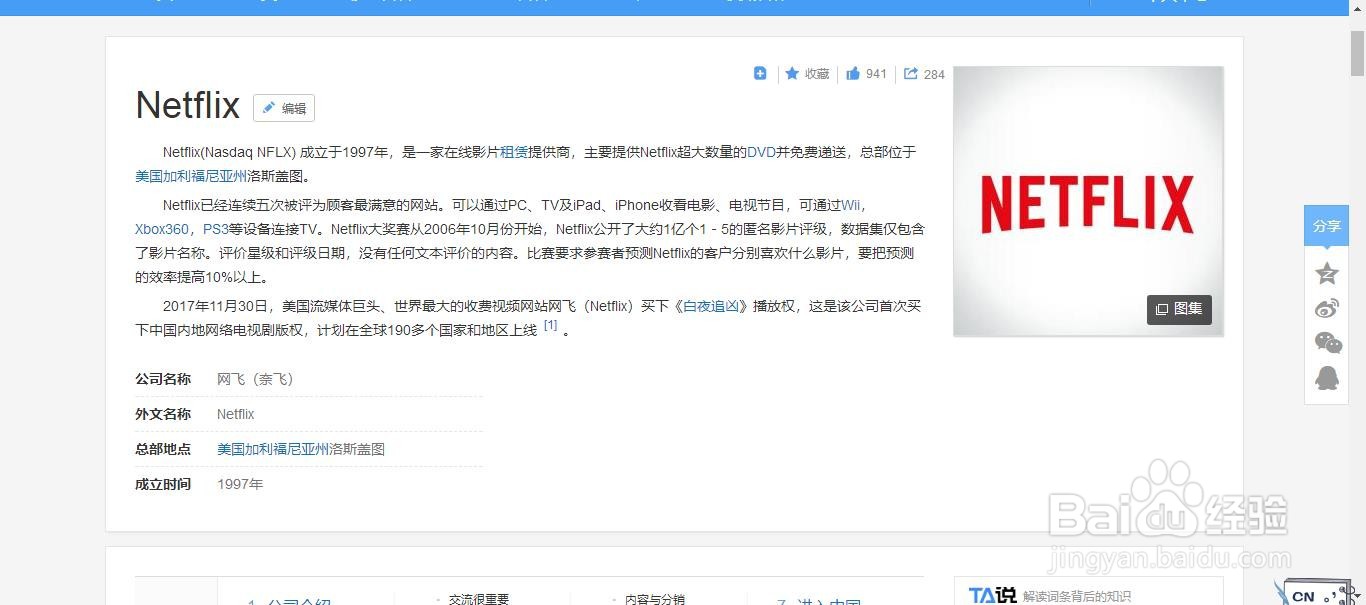Share to QQ penguin icon in sidebar
This screenshot has width=1366, height=605.
[1327, 378]
